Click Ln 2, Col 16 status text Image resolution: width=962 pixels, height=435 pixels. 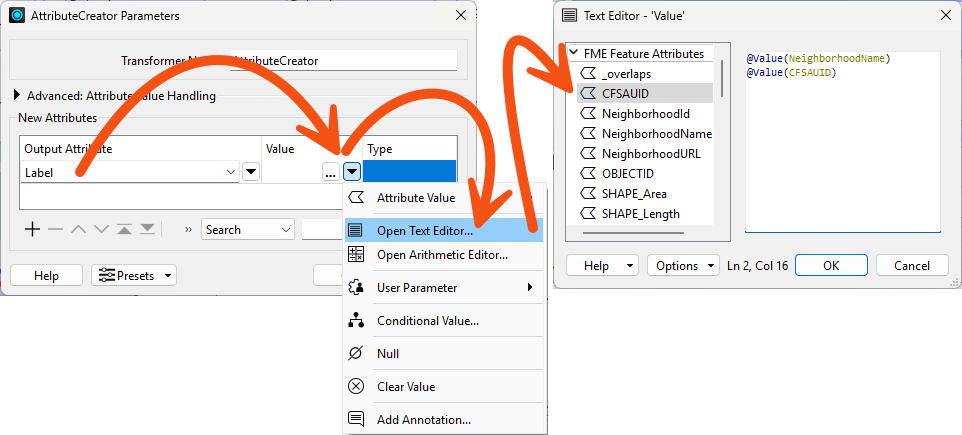[757, 266]
